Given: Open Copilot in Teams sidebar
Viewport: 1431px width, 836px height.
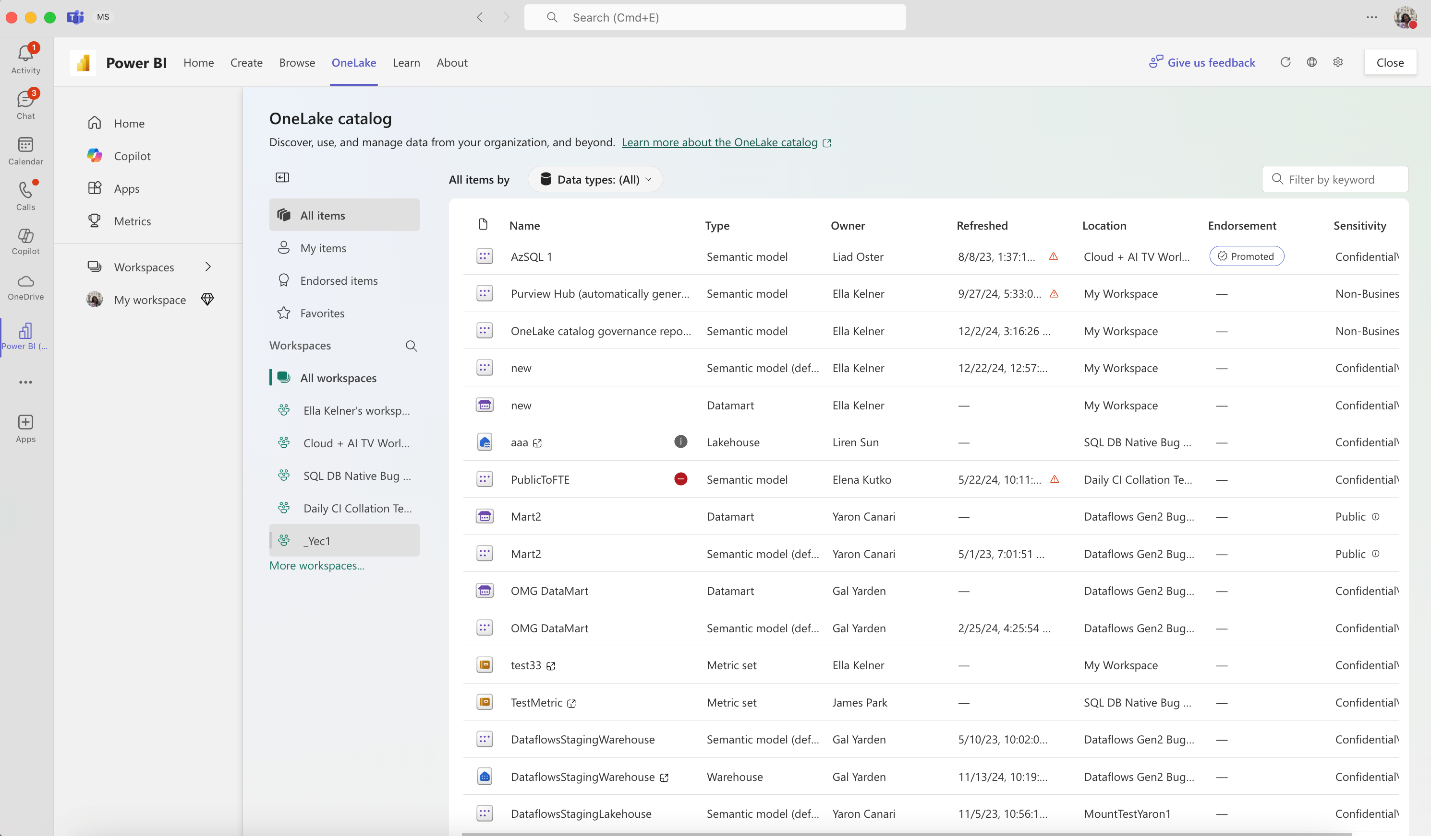Looking at the screenshot, I should pyautogui.click(x=26, y=241).
